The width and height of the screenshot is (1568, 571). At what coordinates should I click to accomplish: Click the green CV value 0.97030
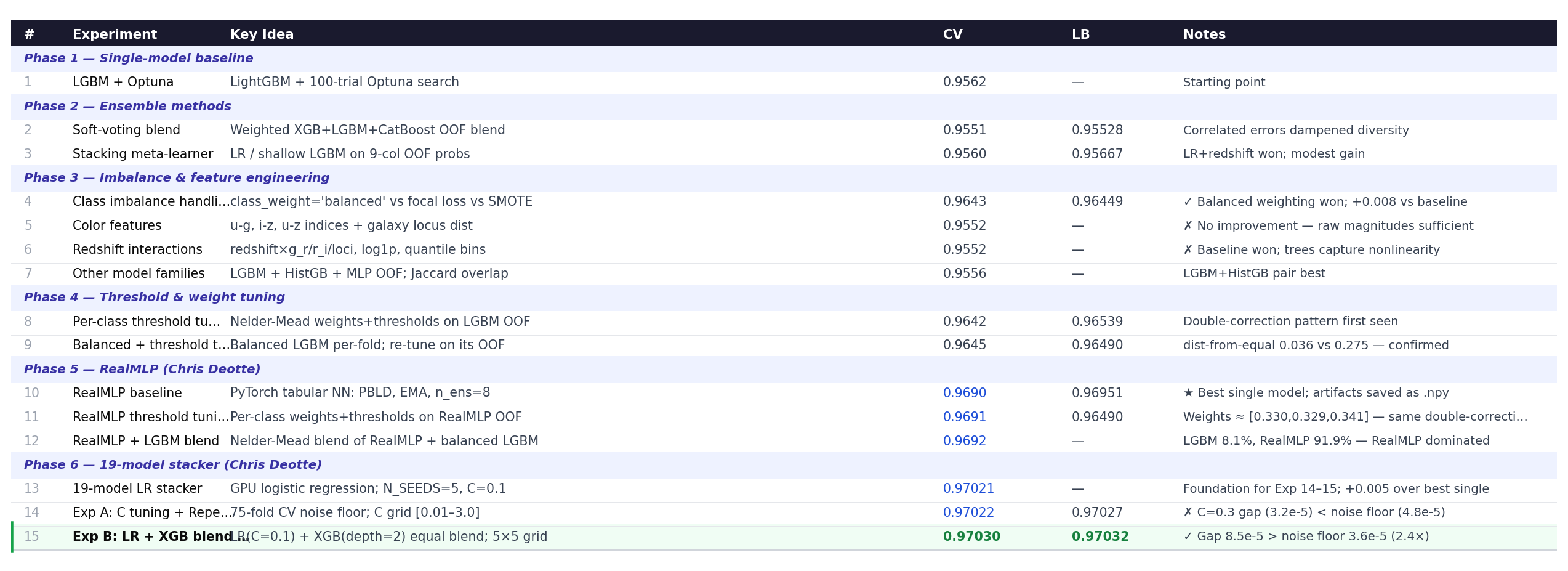coord(971,537)
